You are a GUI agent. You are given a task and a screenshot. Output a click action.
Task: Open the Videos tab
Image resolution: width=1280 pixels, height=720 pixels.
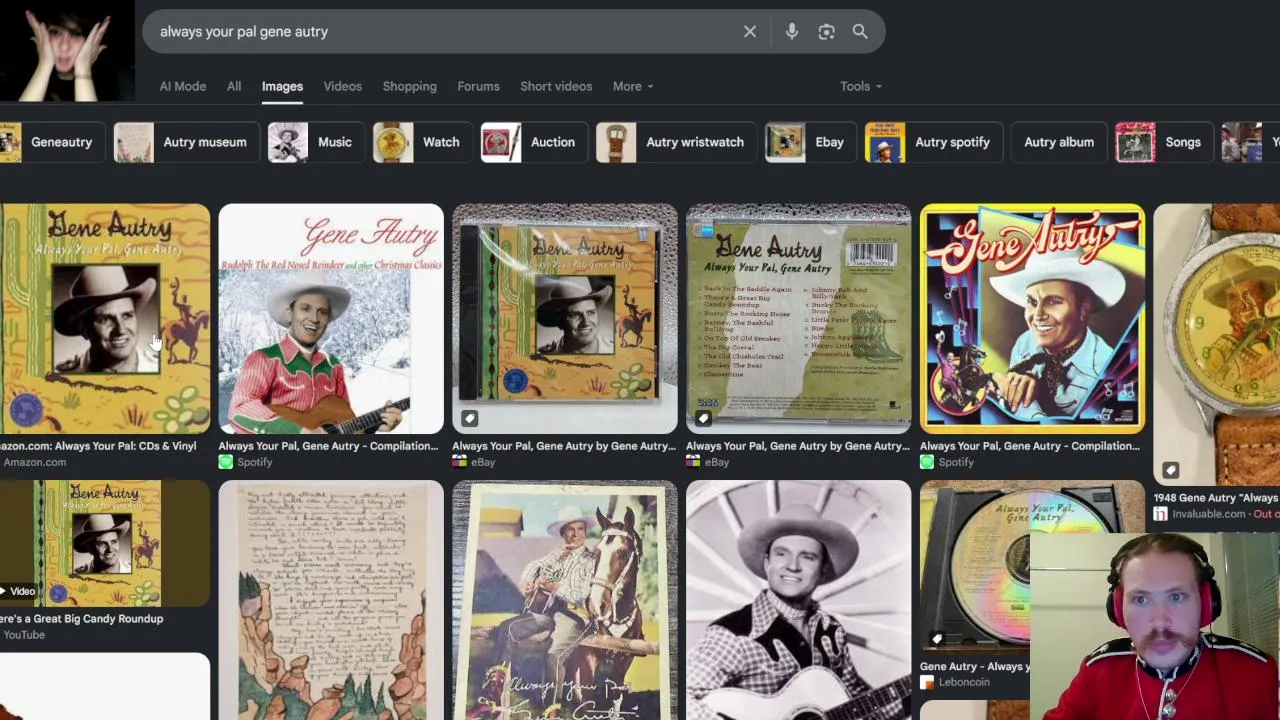click(x=343, y=86)
